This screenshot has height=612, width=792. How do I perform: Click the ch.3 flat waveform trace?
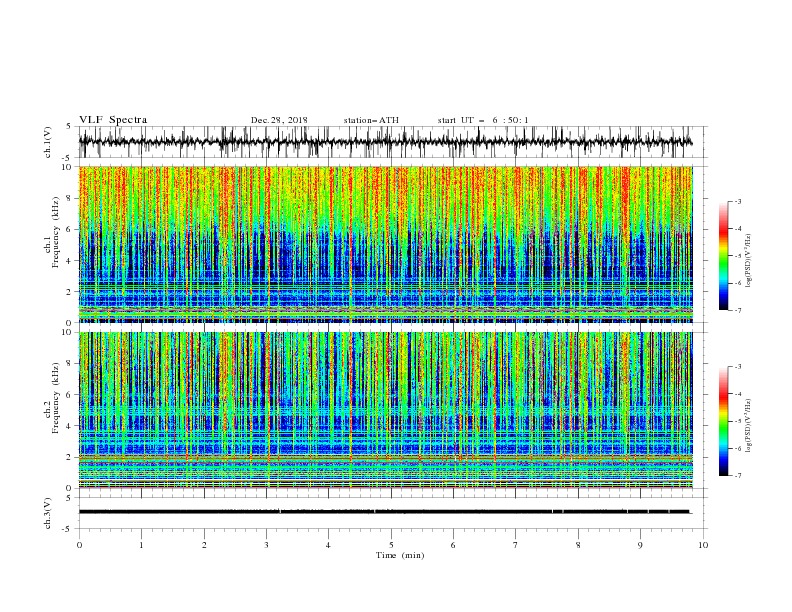(x=384, y=512)
